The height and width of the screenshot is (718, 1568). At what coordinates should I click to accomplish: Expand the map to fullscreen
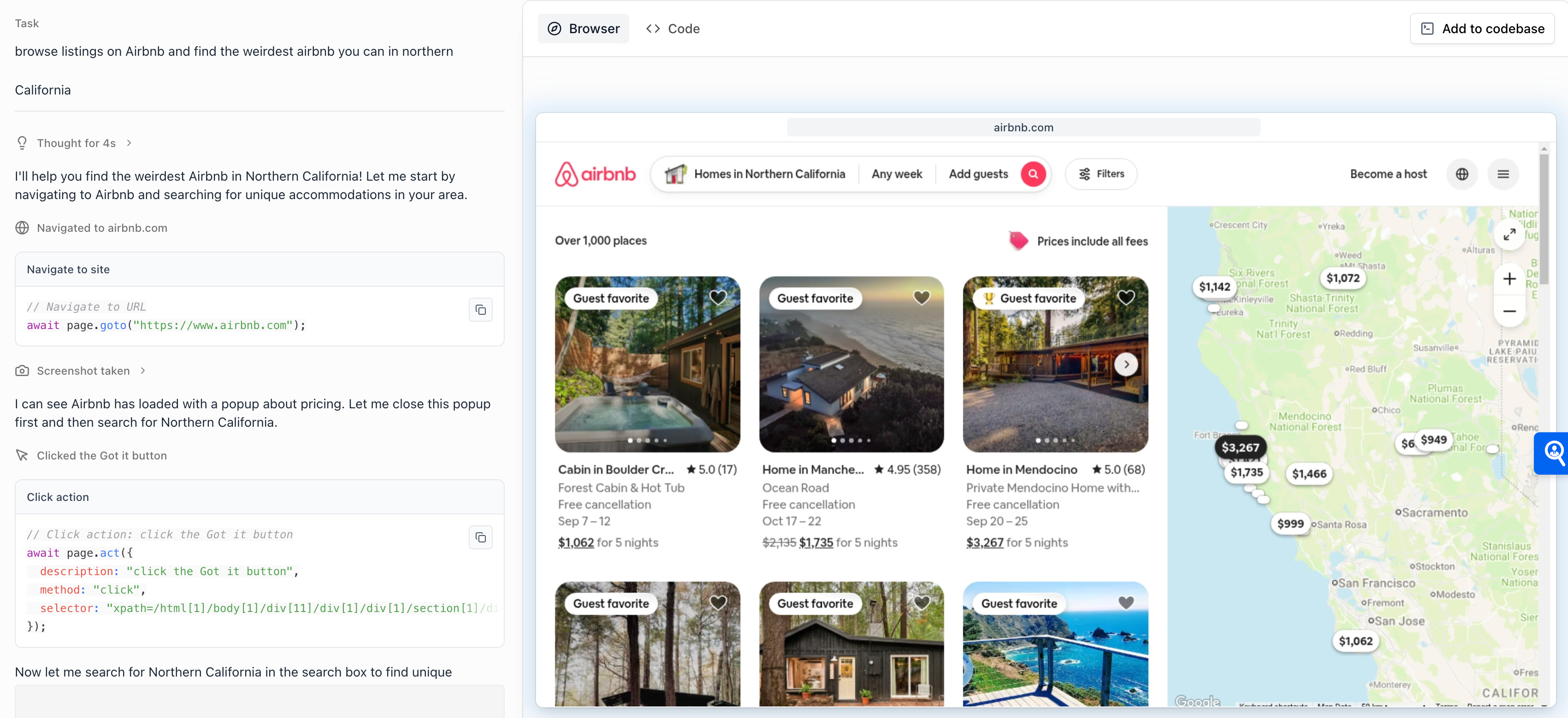coord(1509,234)
